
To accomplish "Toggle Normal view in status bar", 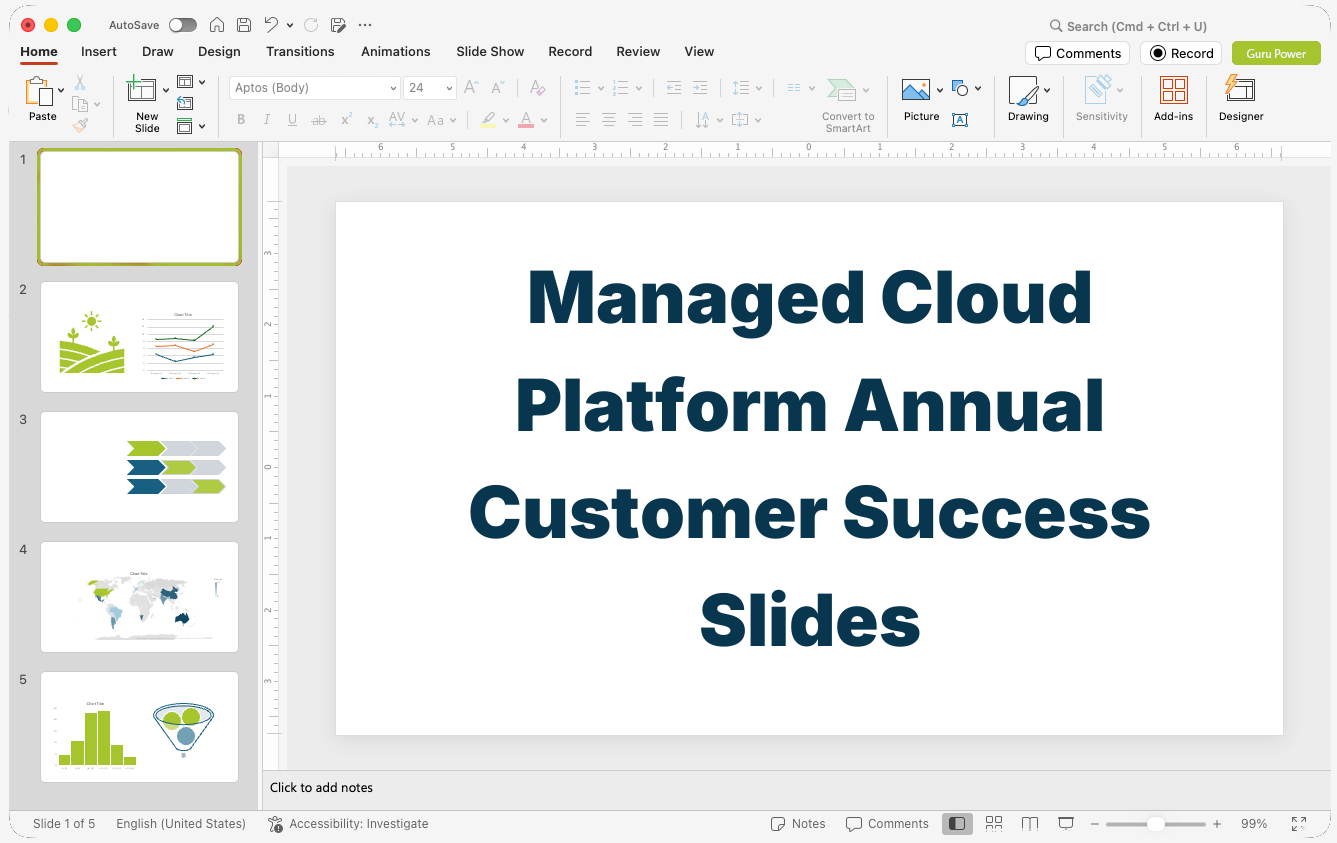I will point(957,824).
